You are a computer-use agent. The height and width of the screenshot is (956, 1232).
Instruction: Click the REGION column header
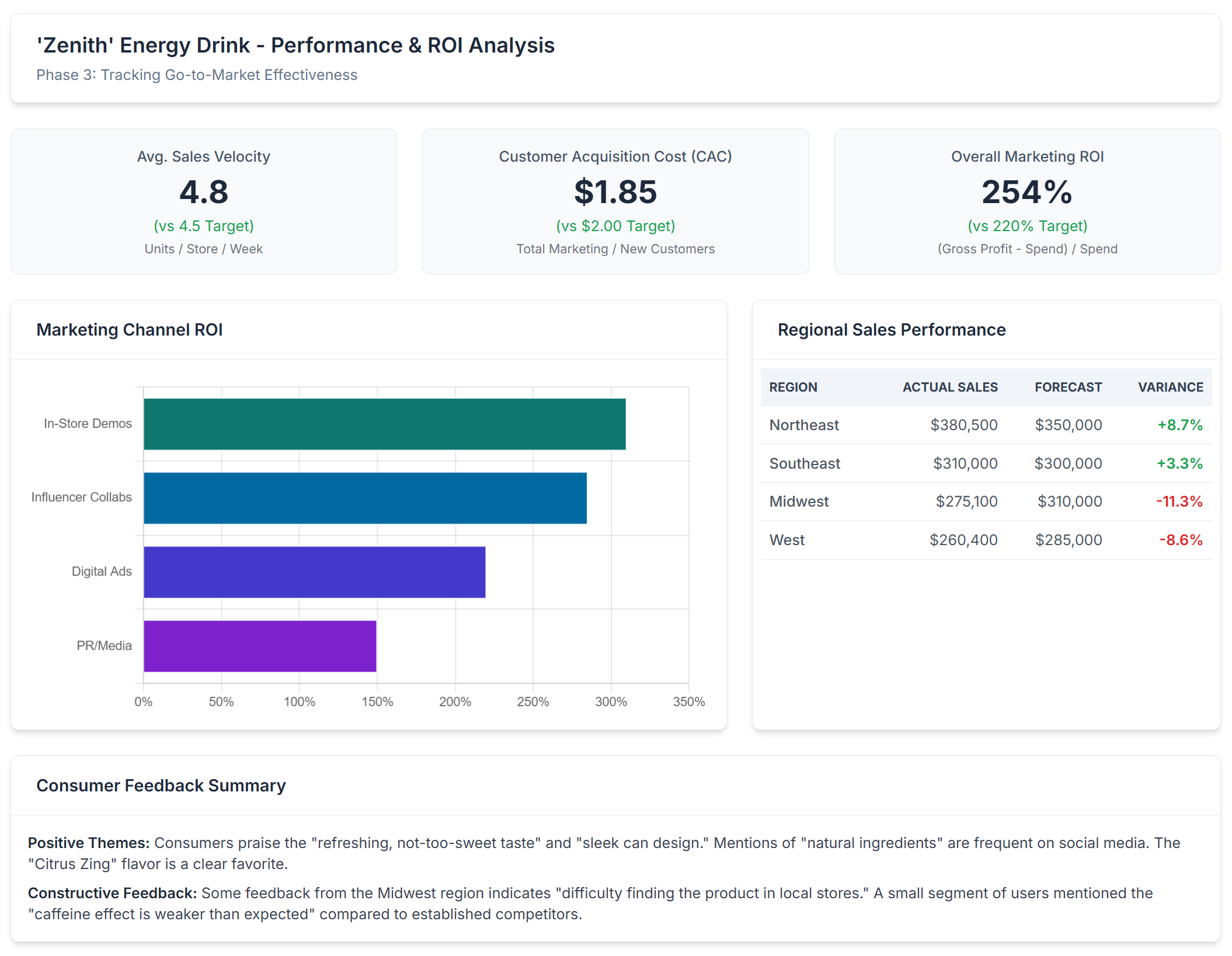[x=793, y=388]
